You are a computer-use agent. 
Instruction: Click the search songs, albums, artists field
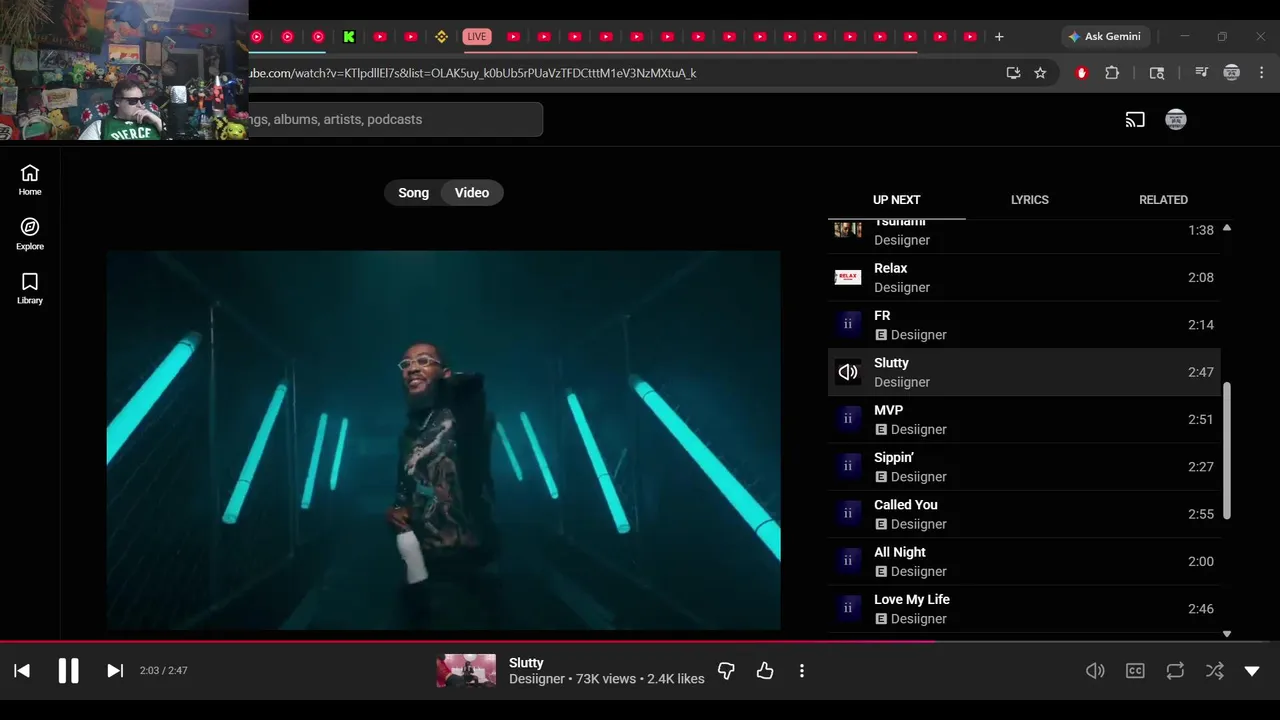click(x=395, y=119)
